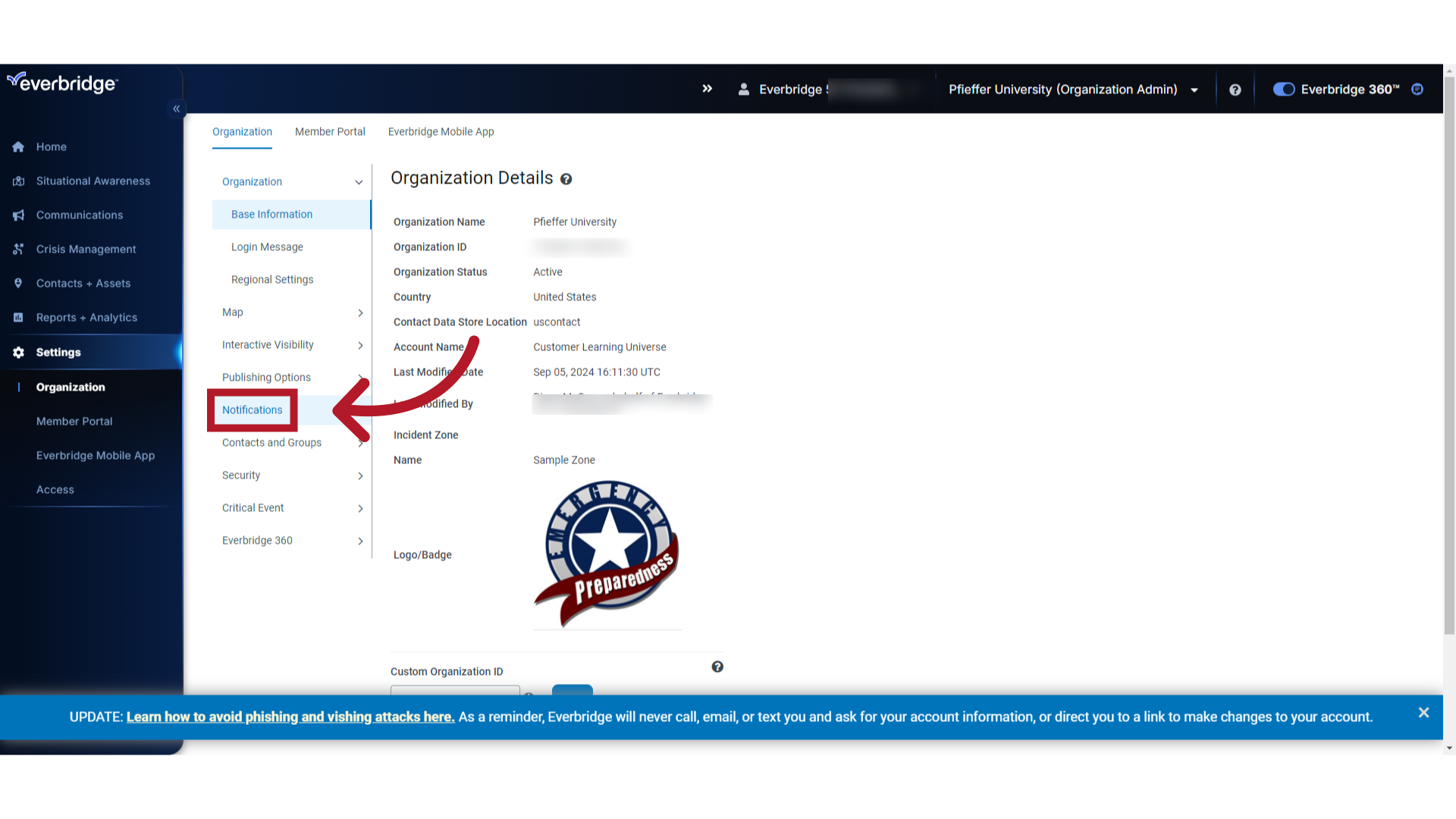
Task: Open Situational Awareness from the sidebar
Action: pos(18,180)
